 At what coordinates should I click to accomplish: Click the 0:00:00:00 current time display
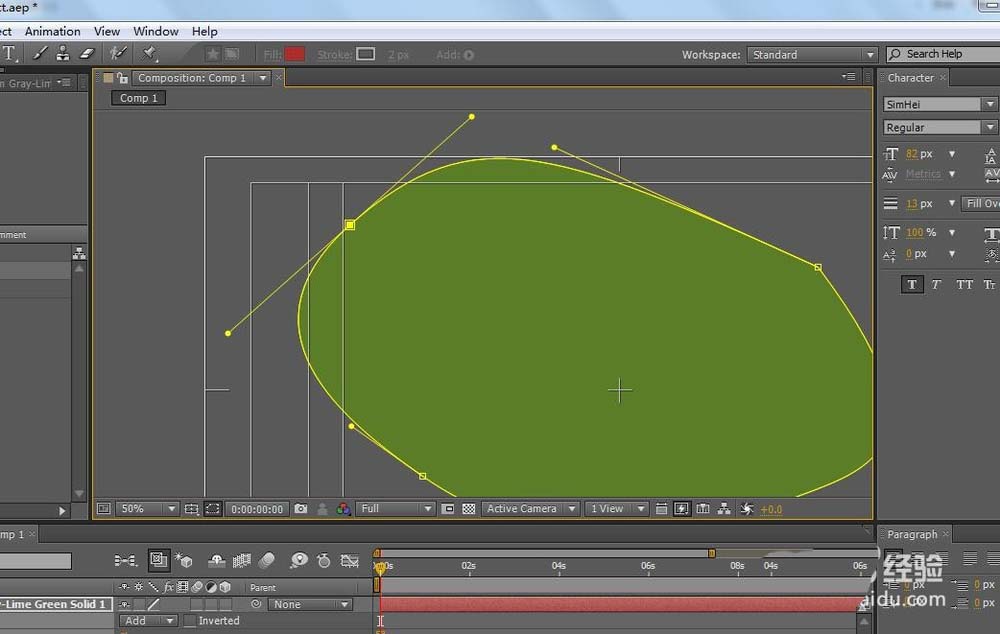point(256,509)
